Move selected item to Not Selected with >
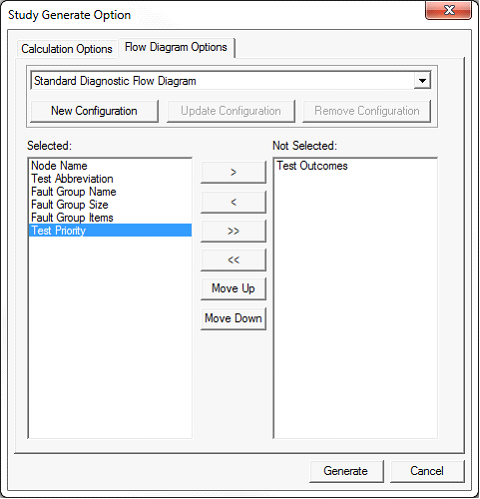The image size is (480, 499). point(233,172)
